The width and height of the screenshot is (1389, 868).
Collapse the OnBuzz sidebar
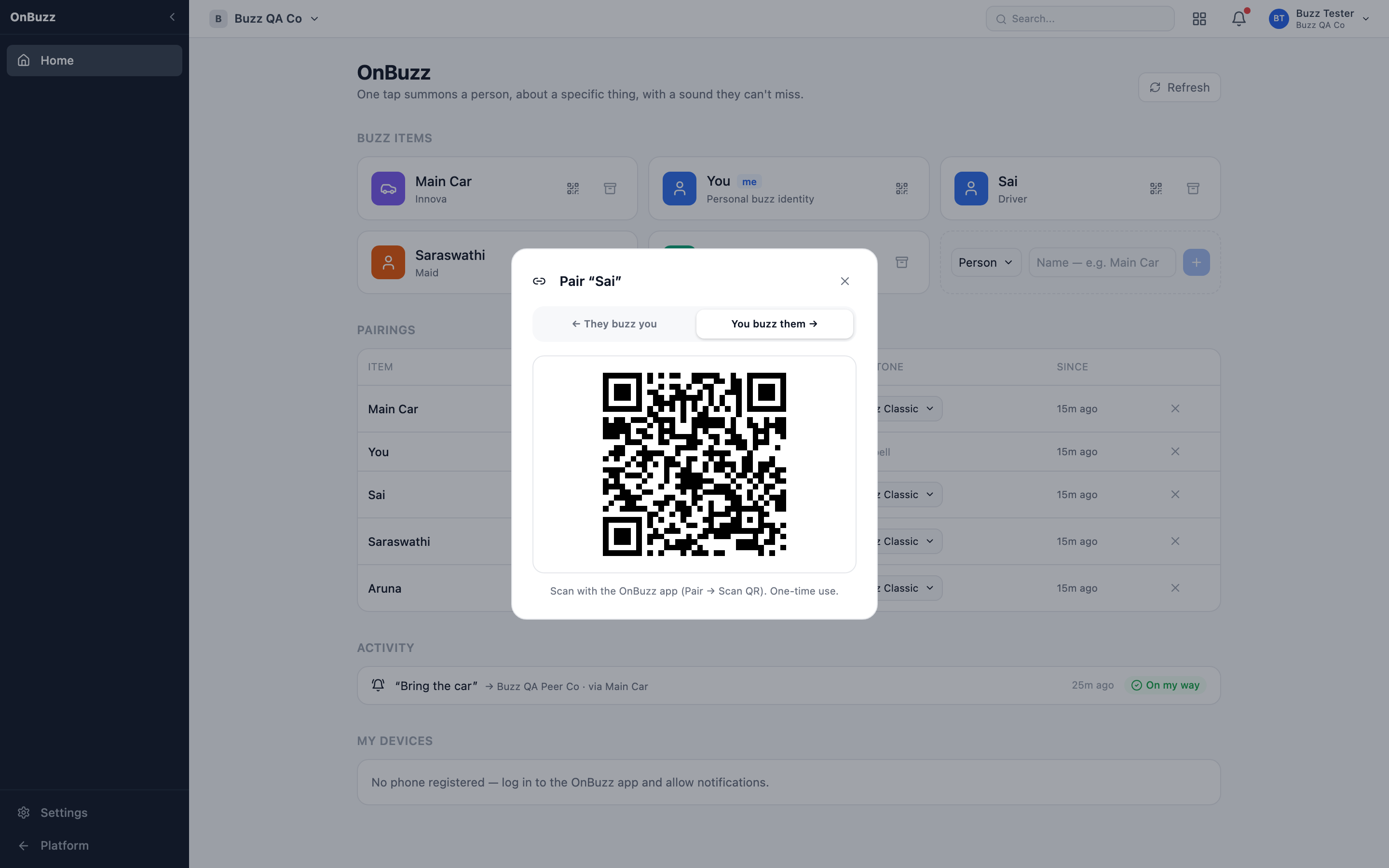click(172, 17)
